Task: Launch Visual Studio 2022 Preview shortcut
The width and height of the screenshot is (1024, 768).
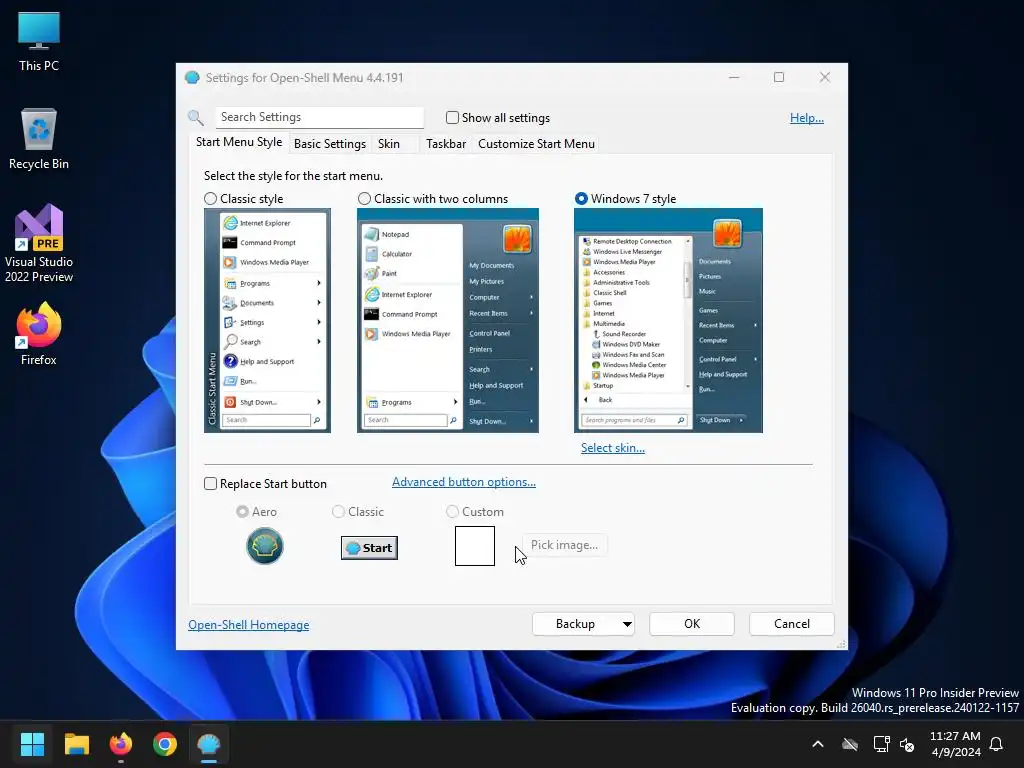Action: tap(39, 243)
